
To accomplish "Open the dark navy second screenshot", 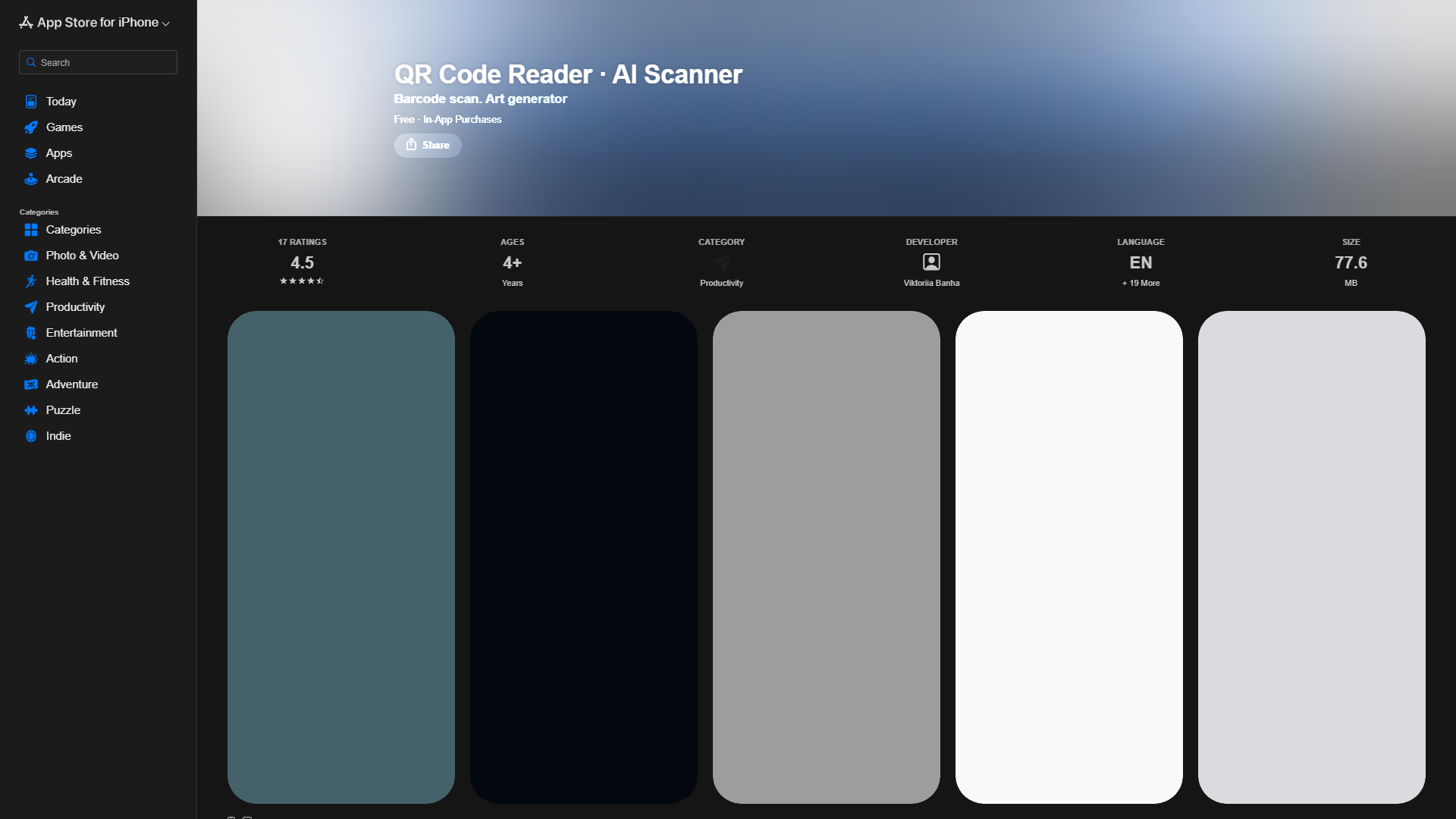I will (584, 557).
